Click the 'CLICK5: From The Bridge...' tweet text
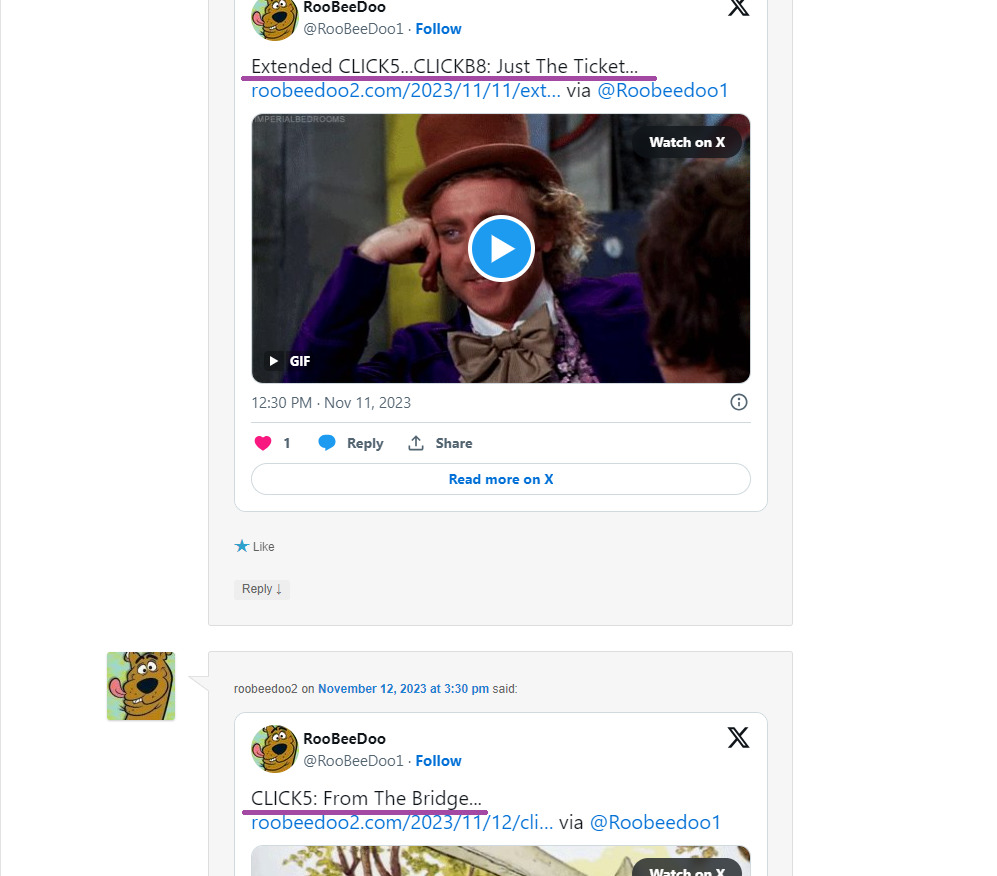Screen dimensions: 997x876 366,798
